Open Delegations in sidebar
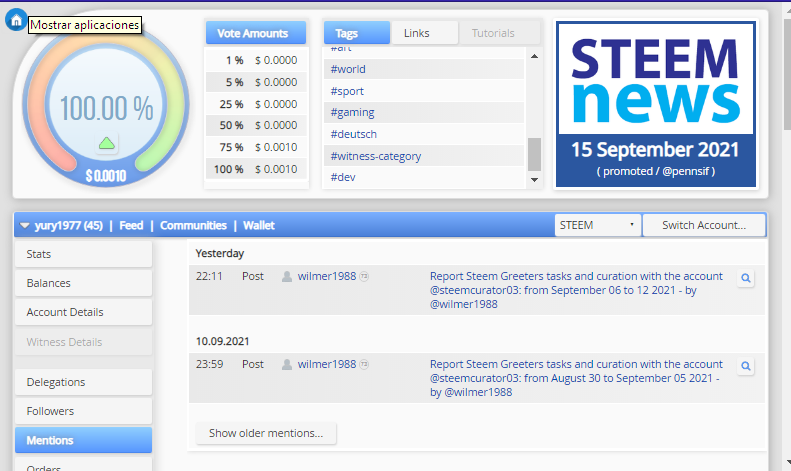The width and height of the screenshot is (791, 471). tap(83, 382)
